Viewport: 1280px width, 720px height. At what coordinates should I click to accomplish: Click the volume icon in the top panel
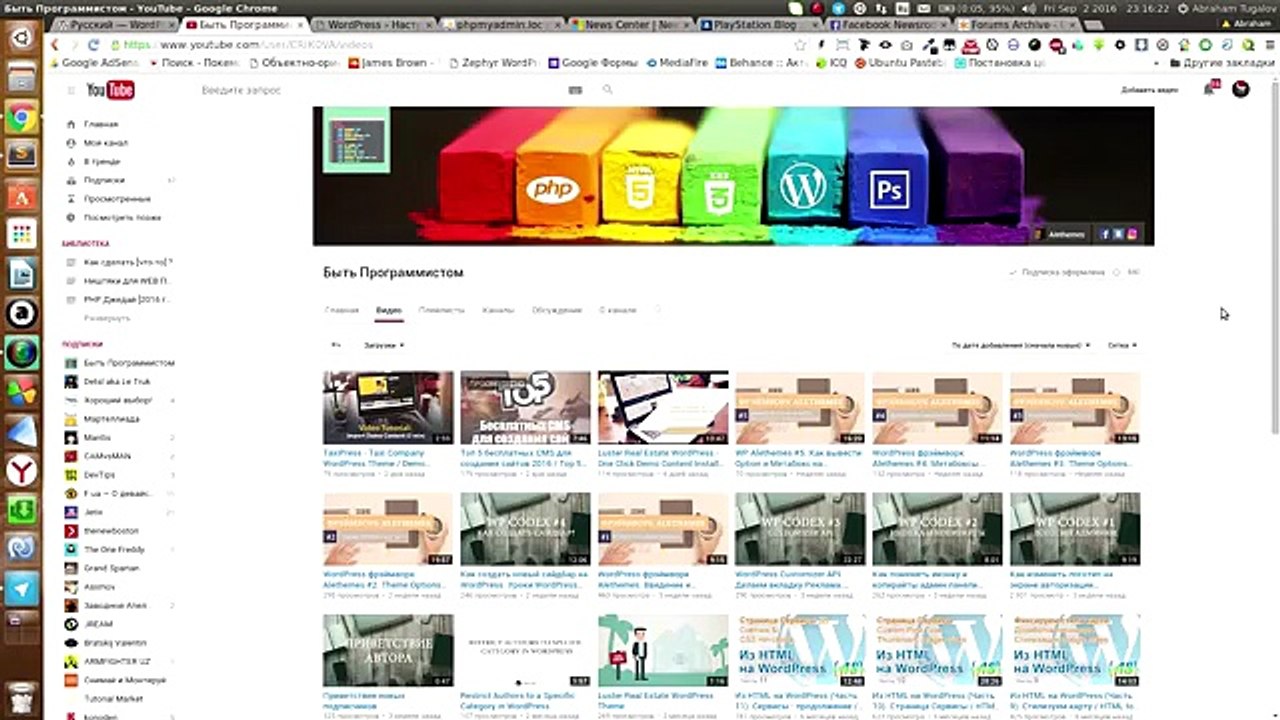coord(1031,8)
